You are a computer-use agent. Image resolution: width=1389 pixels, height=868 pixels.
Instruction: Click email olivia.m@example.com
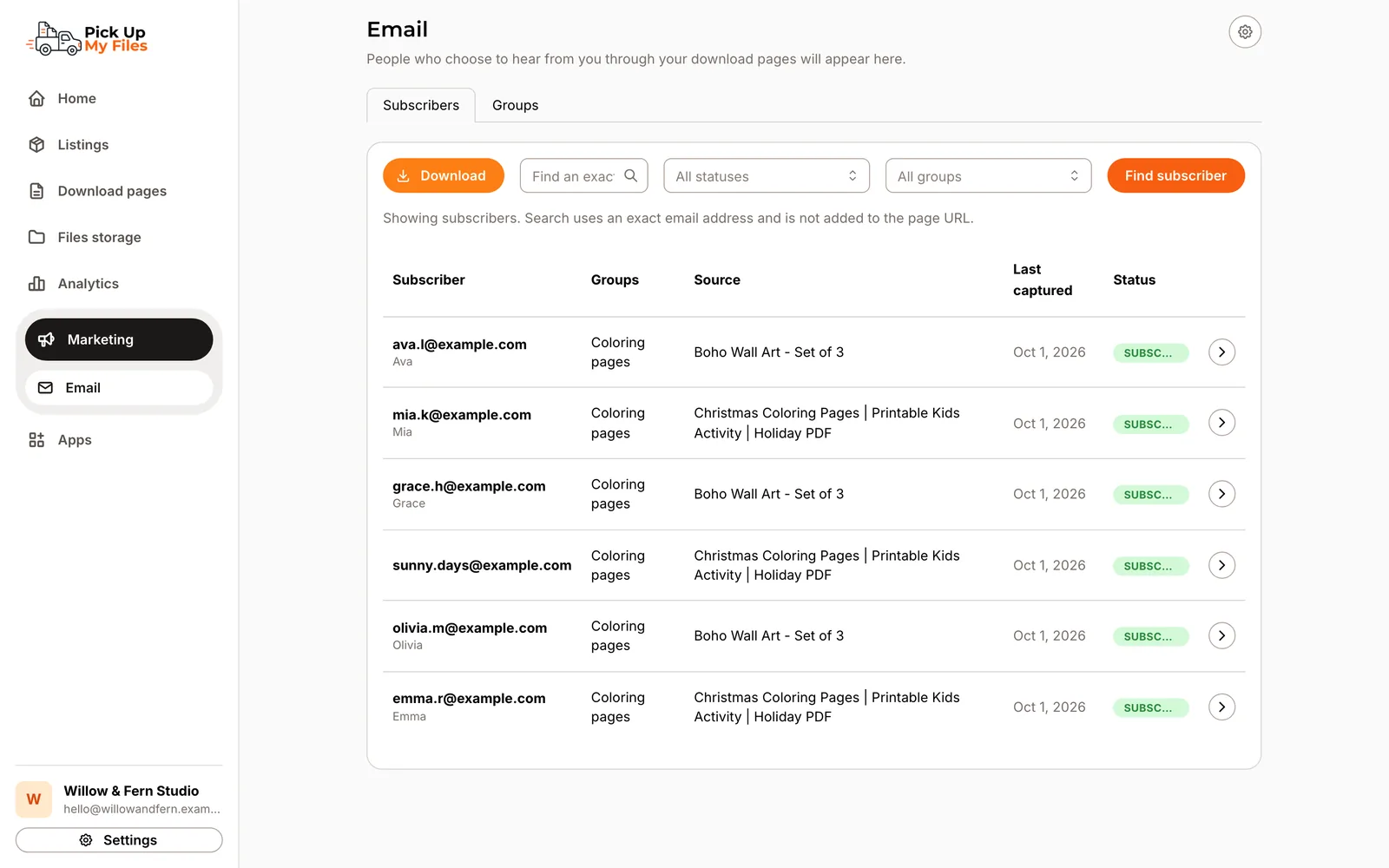pyautogui.click(x=470, y=628)
